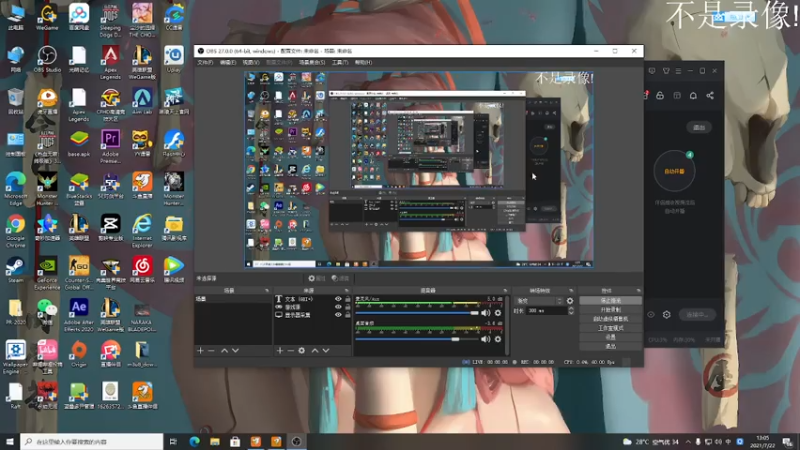This screenshot has height=450, width=800.
Task: Remove selected source with minus button
Action: tap(290, 351)
